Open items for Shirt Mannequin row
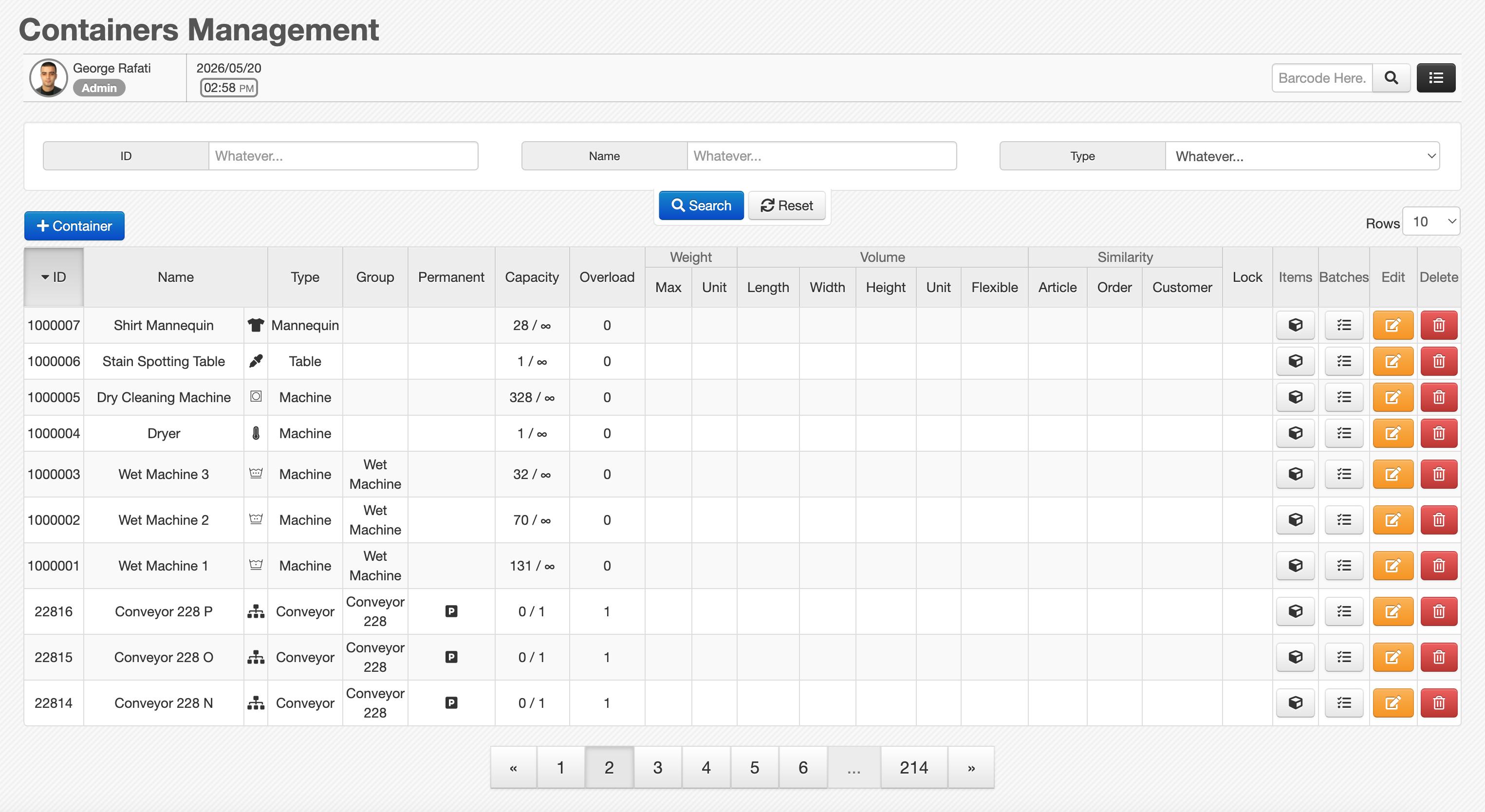Image resolution: width=1485 pixels, height=812 pixels. point(1295,325)
